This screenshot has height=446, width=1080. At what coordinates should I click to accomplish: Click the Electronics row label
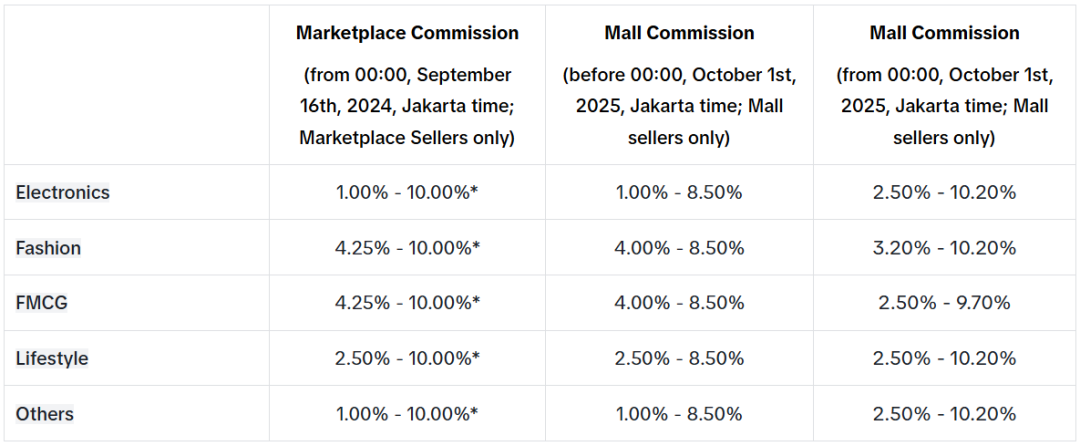coord(63,192)
